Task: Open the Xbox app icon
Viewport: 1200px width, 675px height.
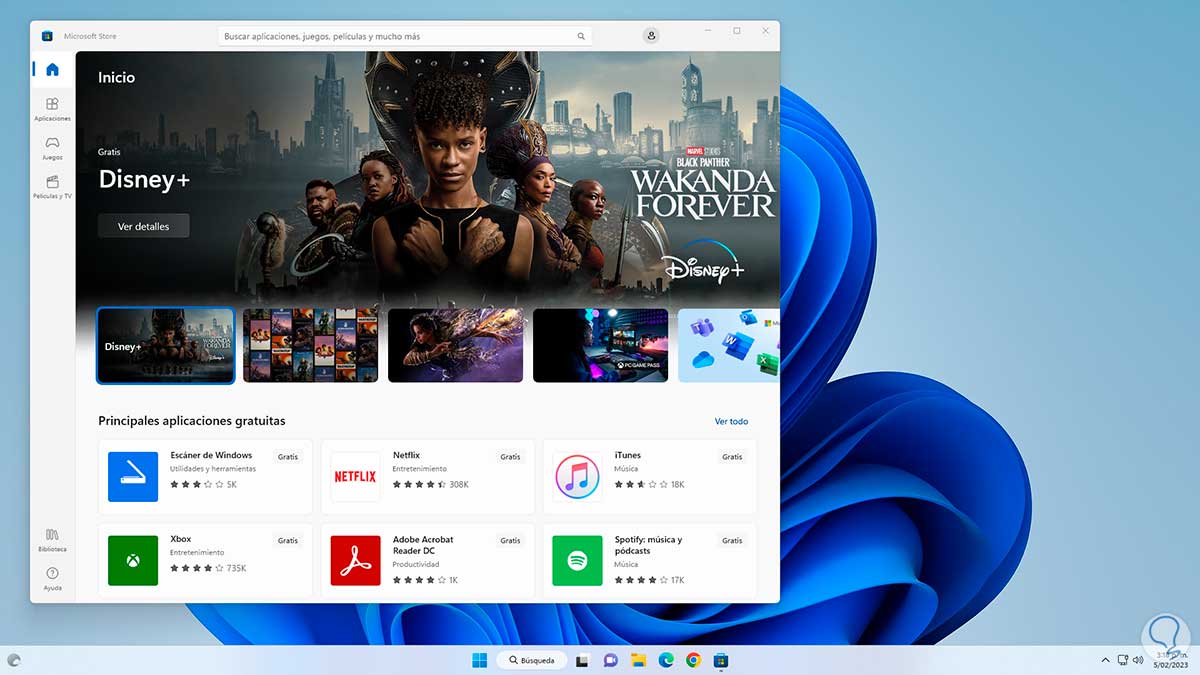Action: pyautogui.click(x=133, y=561)
